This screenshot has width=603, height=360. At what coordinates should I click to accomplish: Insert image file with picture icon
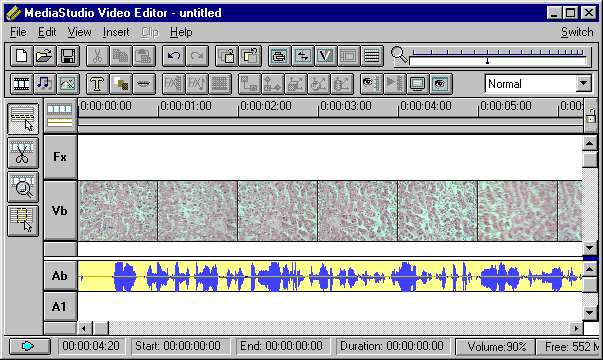68,83
